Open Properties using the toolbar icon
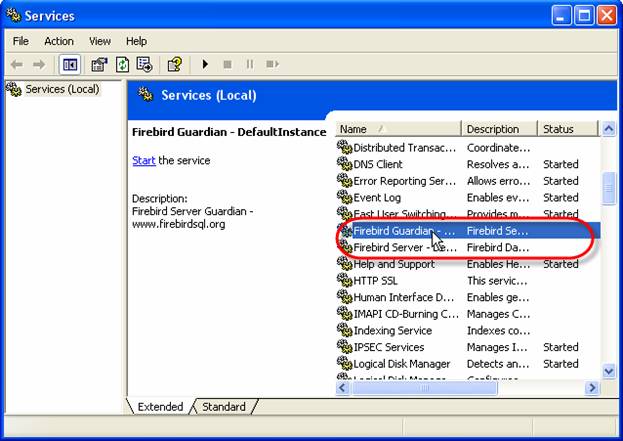The width and height of the screenshot is (623, 441). click(99, 65)
